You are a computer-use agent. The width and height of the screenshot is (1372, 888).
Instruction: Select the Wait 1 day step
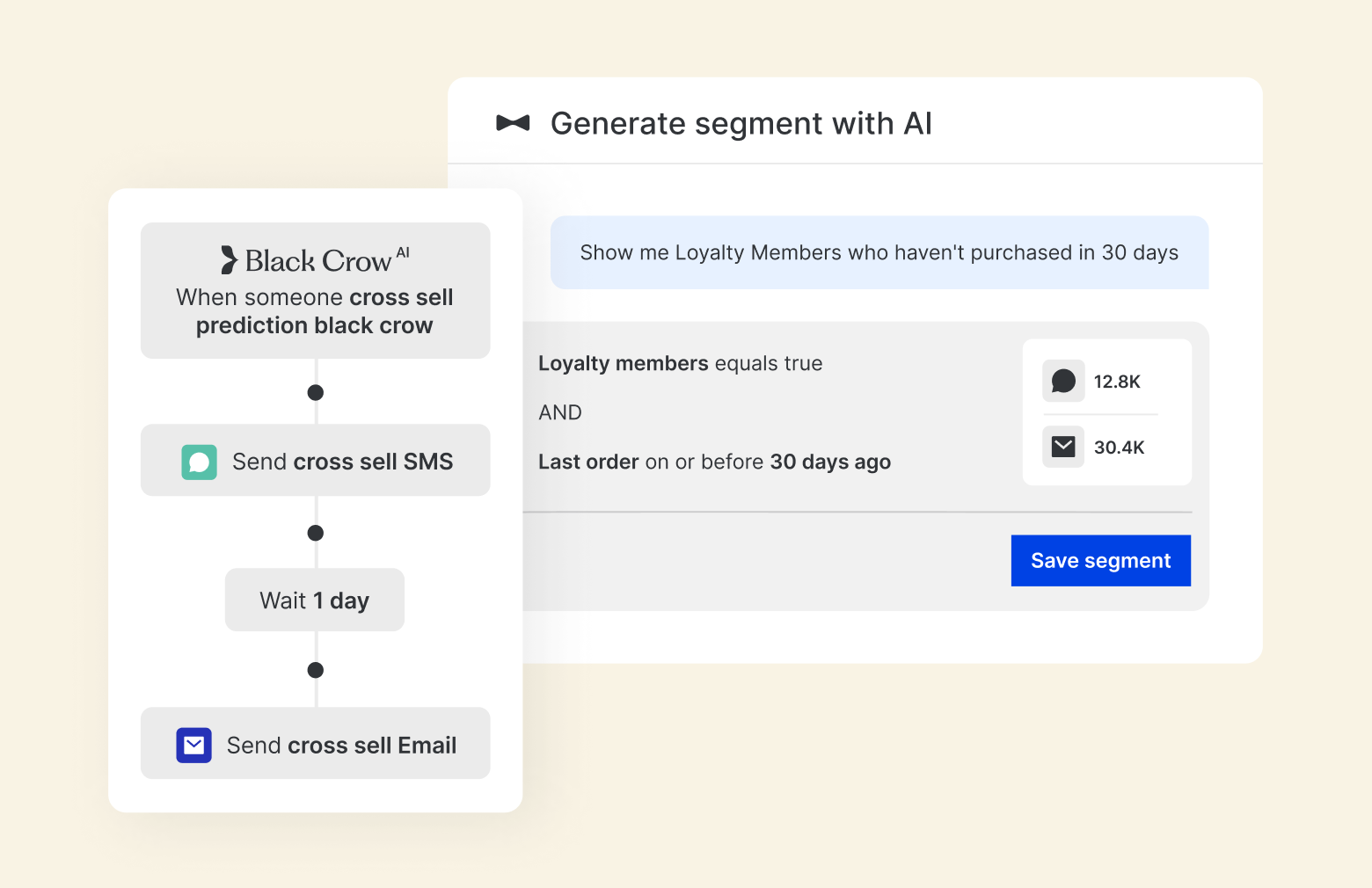coord(314,600)
